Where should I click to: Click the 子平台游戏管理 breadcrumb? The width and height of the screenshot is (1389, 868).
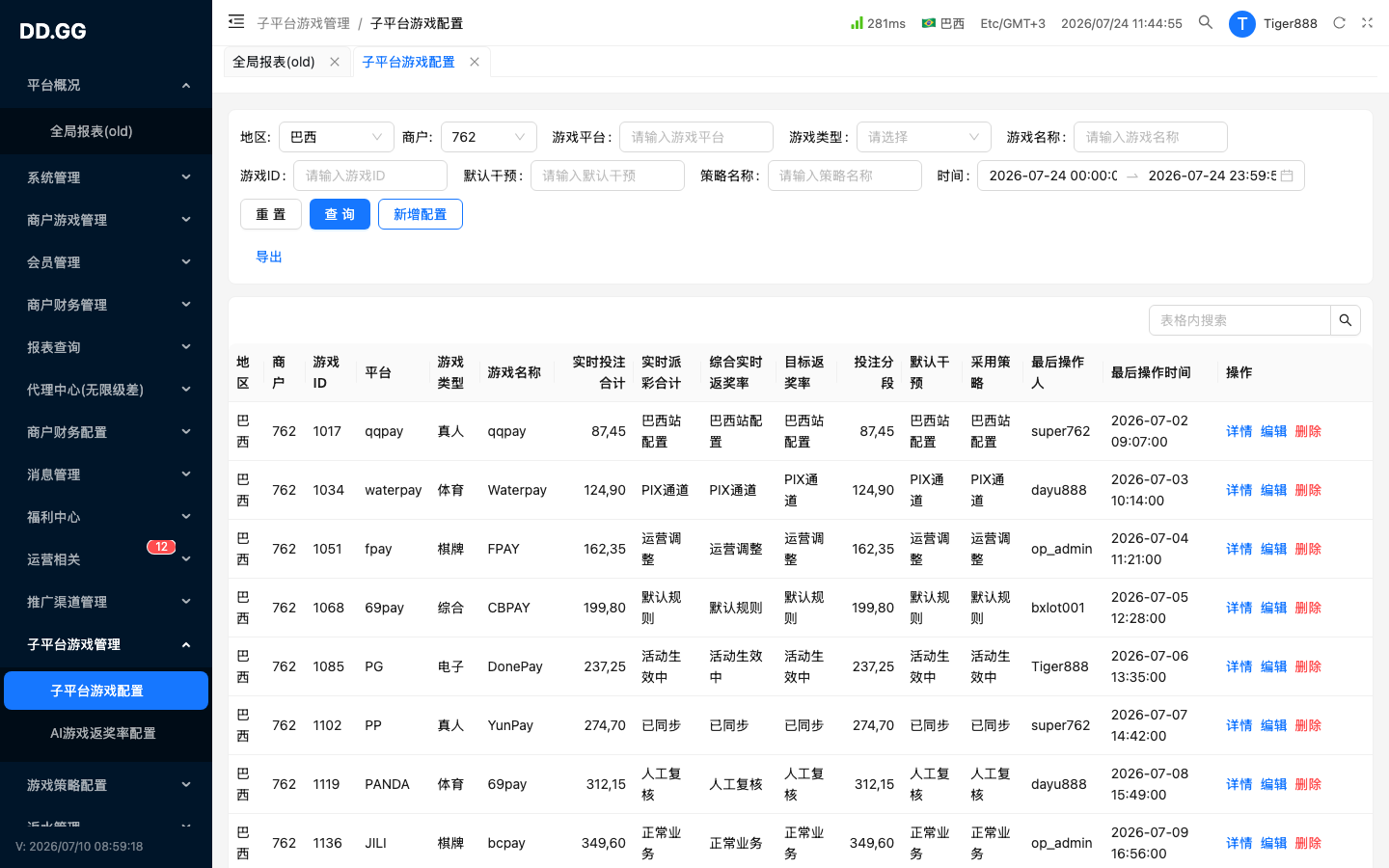point(303,23)
